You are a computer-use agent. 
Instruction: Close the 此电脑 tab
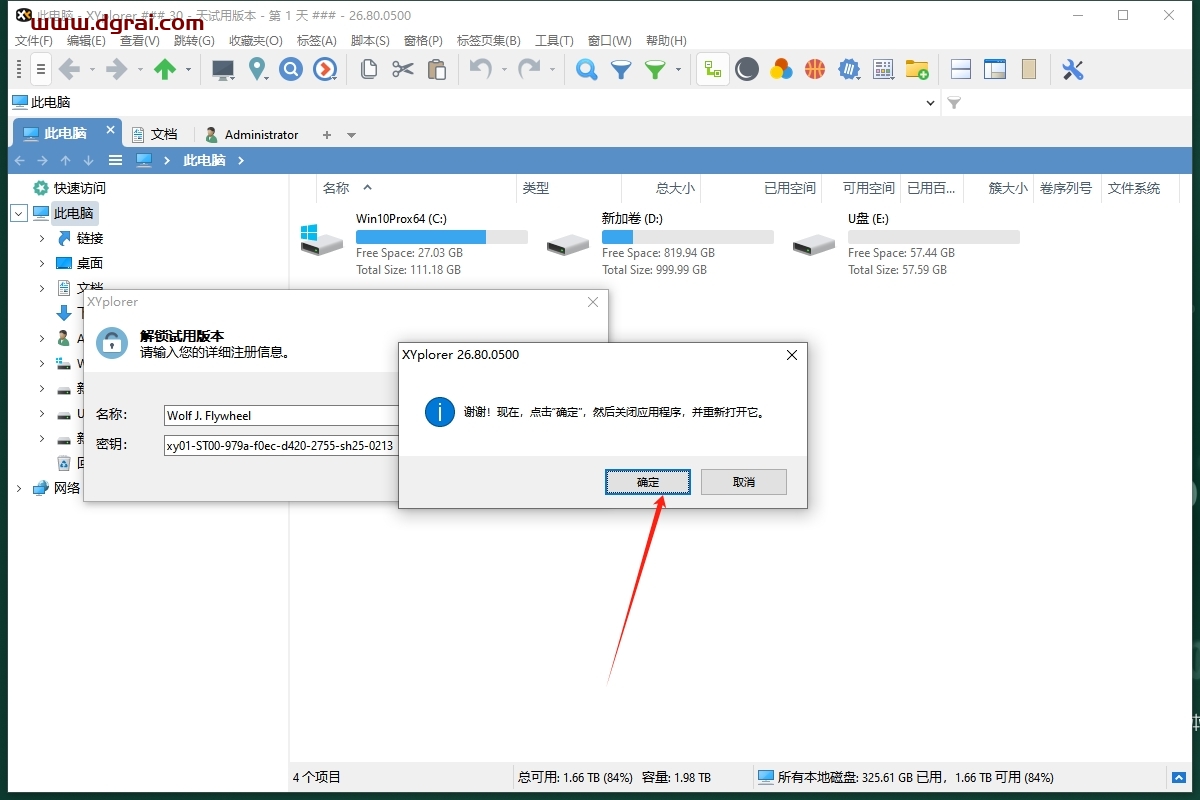pos(111,131)
